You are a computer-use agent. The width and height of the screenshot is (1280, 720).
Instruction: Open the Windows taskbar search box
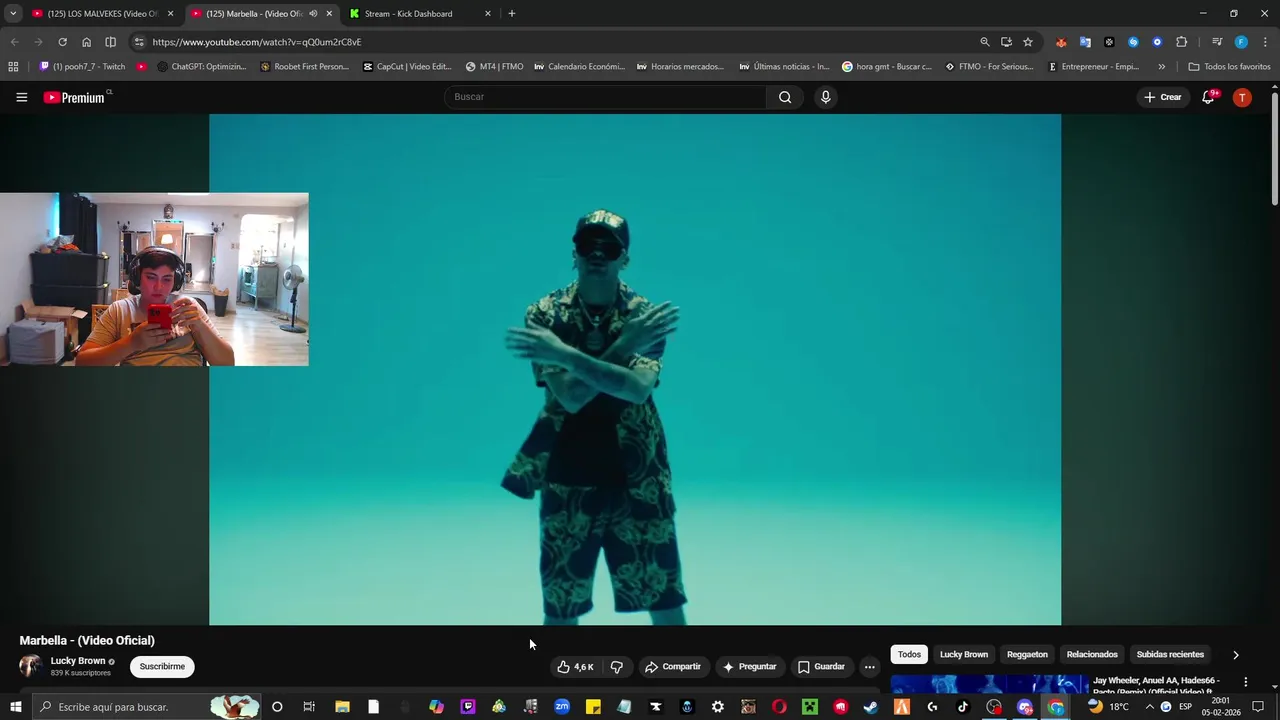[x=145, y=707]
